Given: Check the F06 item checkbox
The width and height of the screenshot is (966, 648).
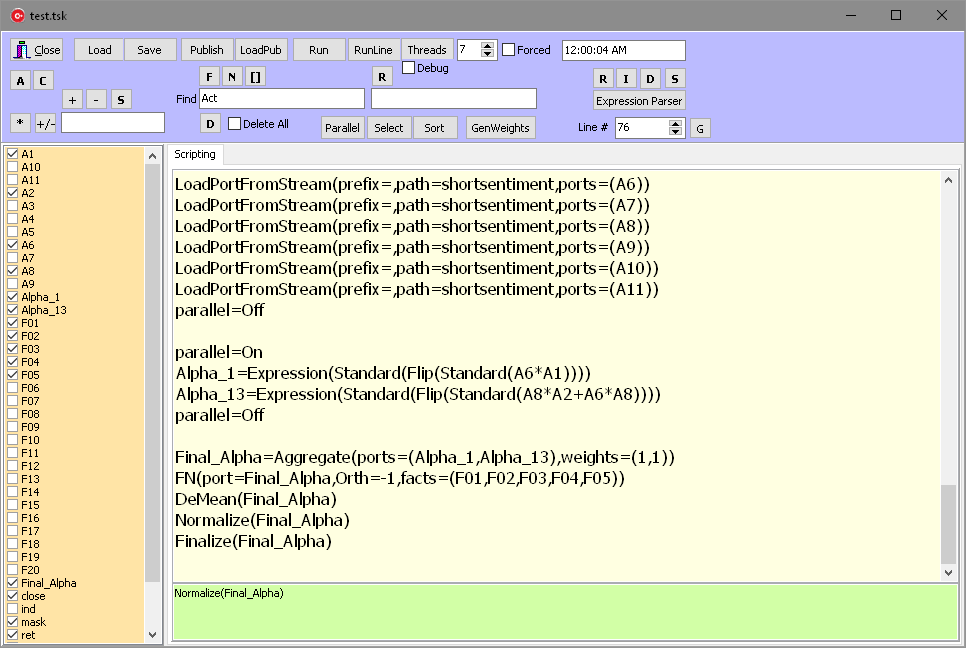Looking at the screenshot, I should (x=12, y=387).
